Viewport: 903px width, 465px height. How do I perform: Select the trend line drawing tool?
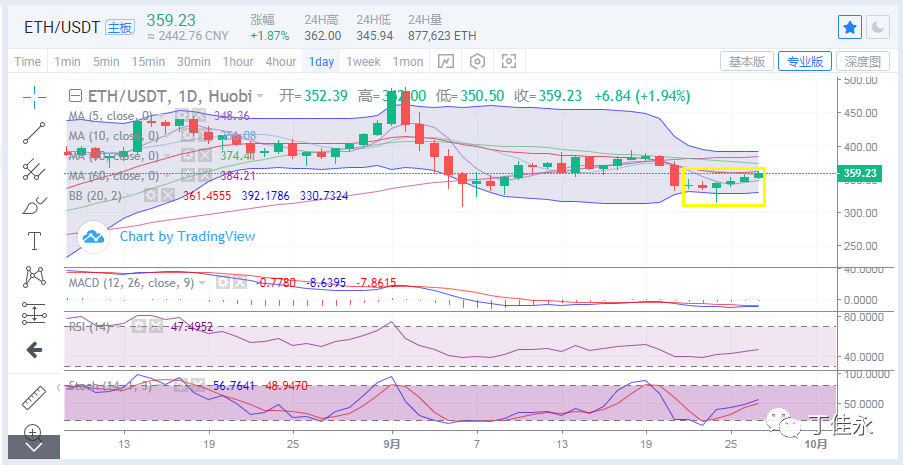click(x=35, y=133)
